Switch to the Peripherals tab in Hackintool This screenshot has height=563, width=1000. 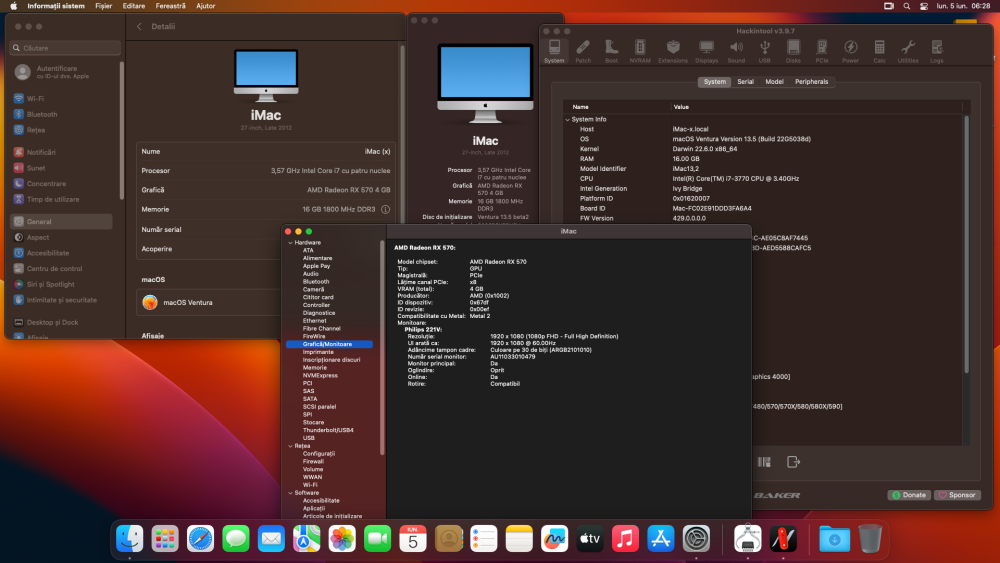point(811,82)
